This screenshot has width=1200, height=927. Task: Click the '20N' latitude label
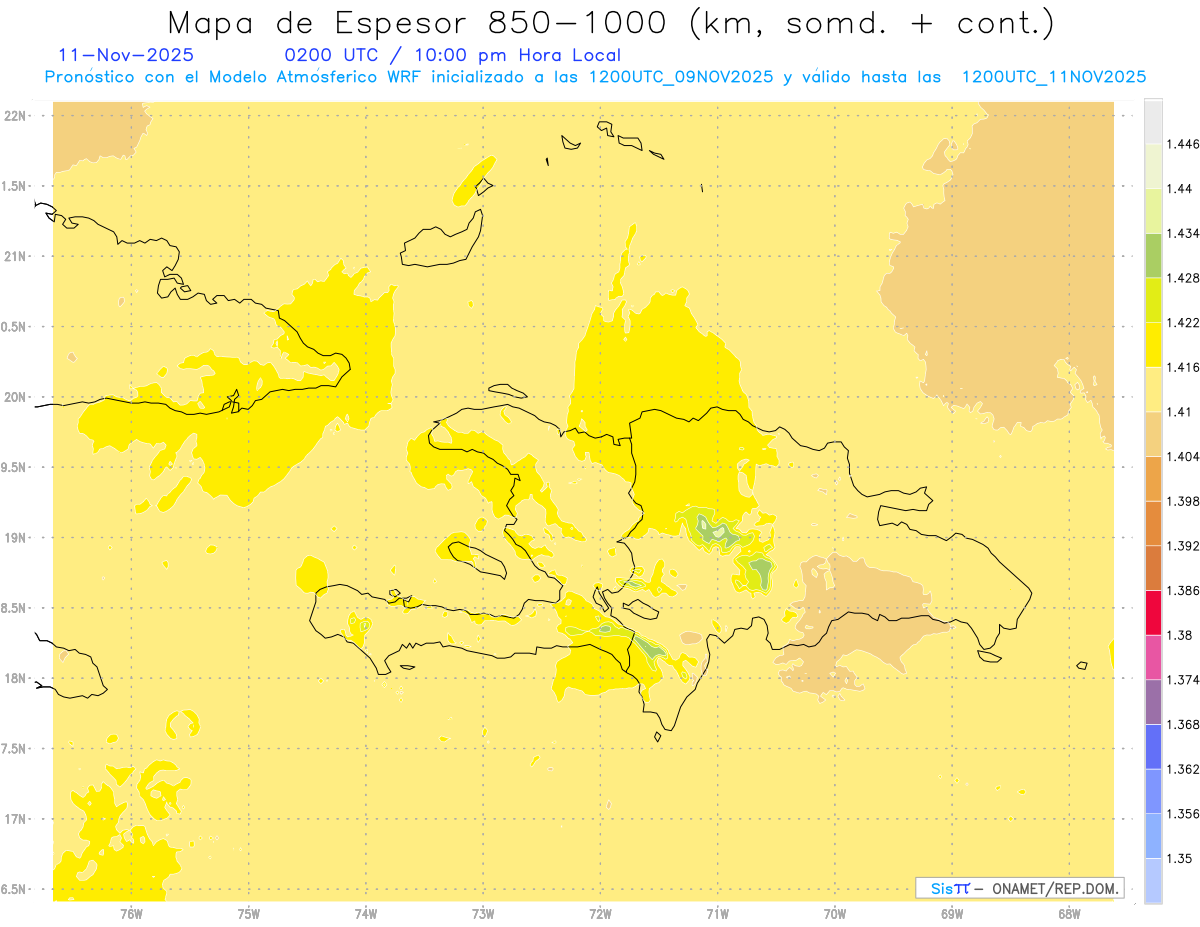point(15,397)
